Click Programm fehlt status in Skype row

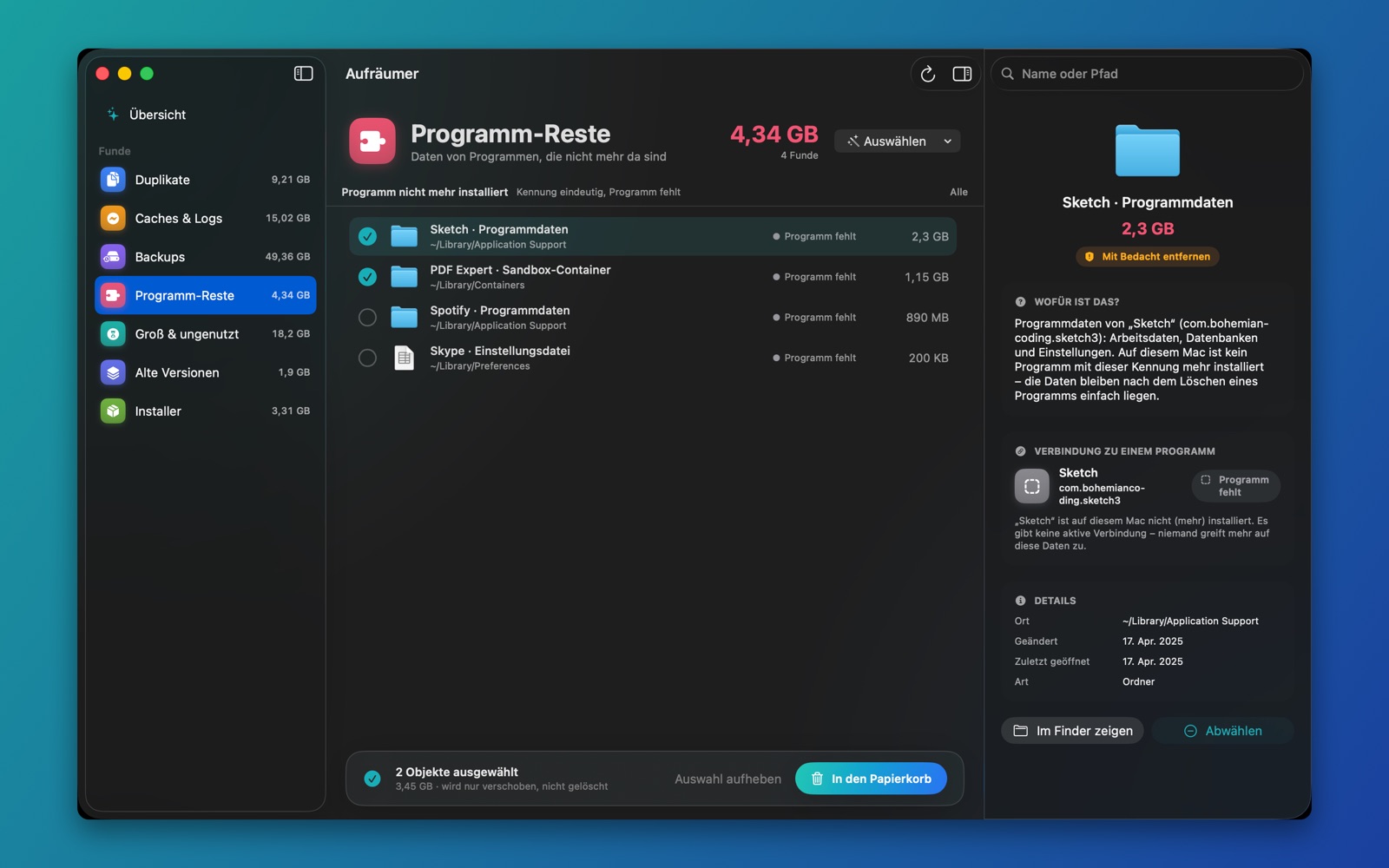(x=814, y=358)
